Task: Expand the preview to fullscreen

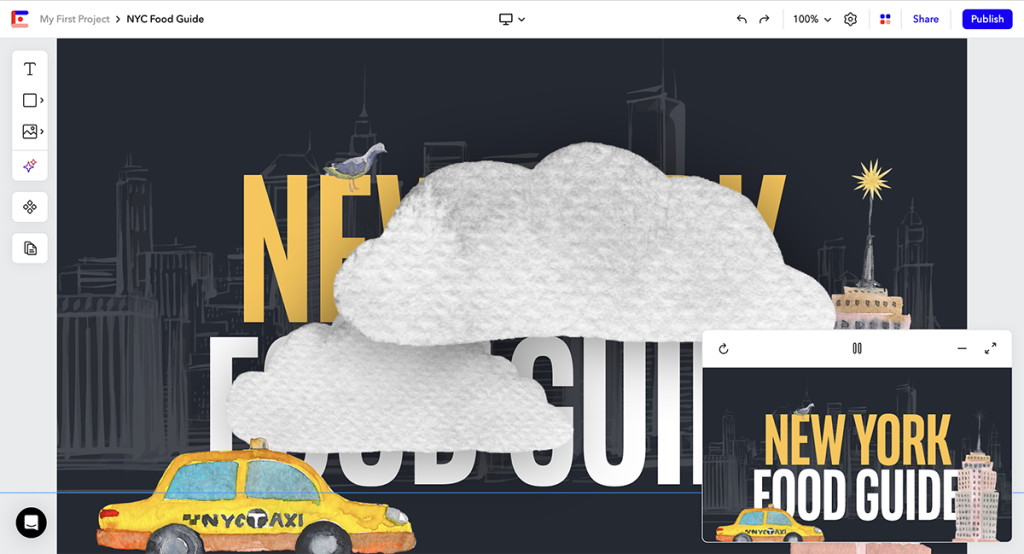Action: tap(990, 348)
